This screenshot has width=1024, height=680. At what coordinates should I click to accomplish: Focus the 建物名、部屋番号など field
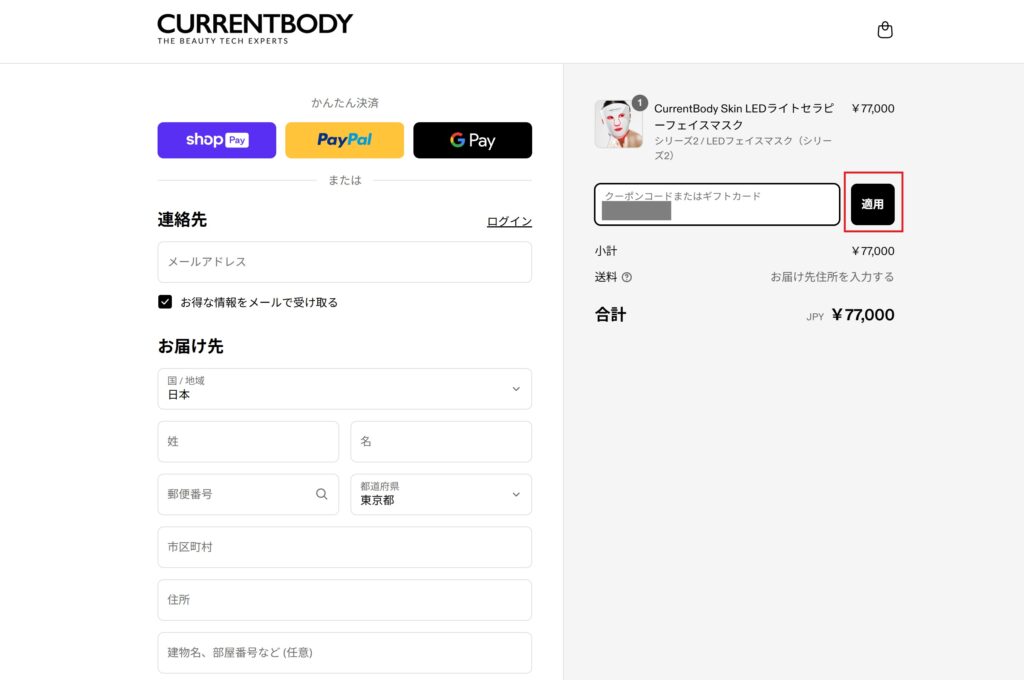click(x=345, y=653)
